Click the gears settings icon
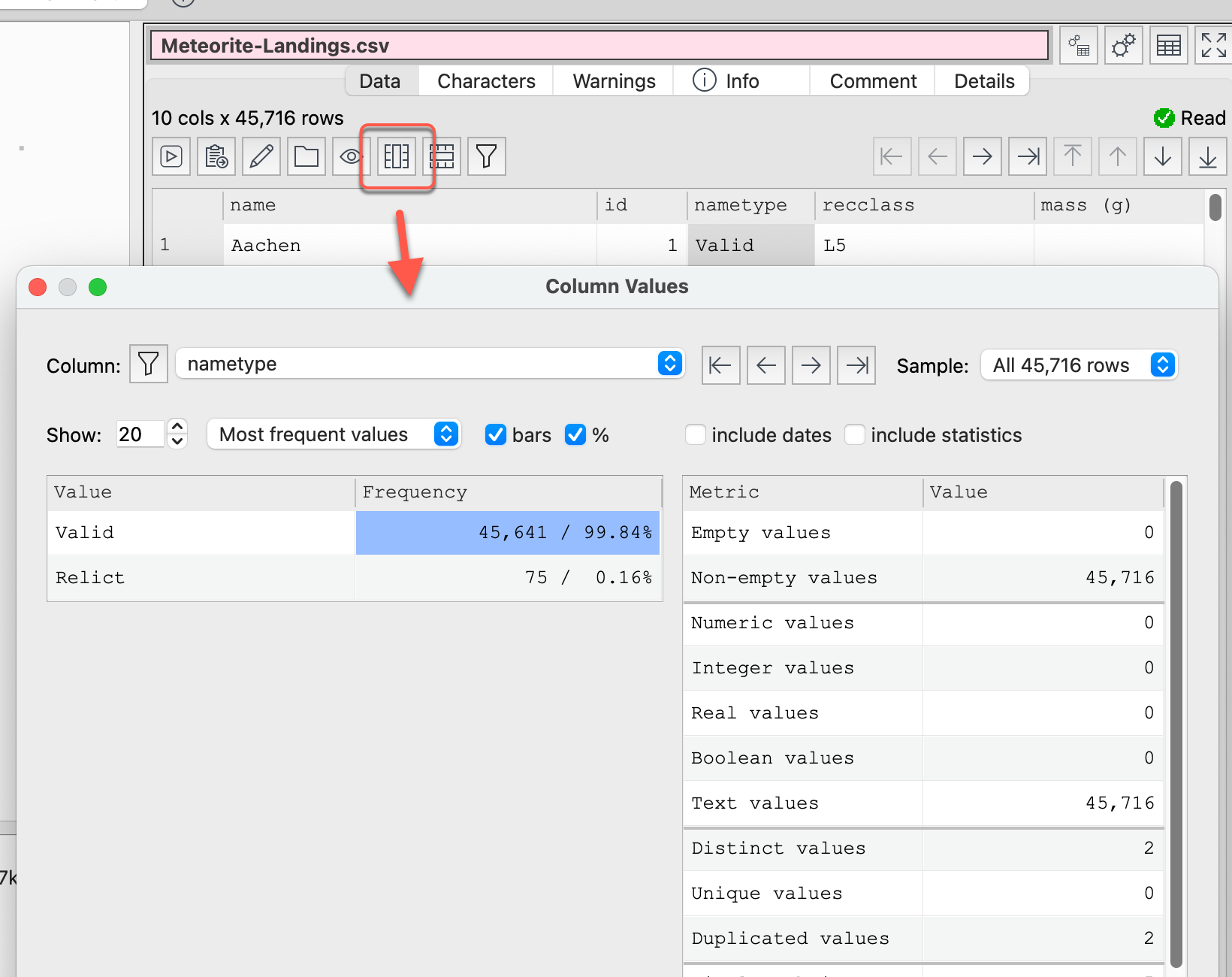Screen dimensions: 1232x977 (1124, 46)
